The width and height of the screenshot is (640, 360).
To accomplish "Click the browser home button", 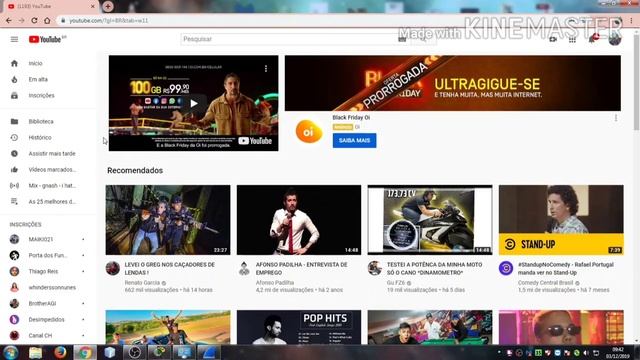I will click(x=47, y=20).
